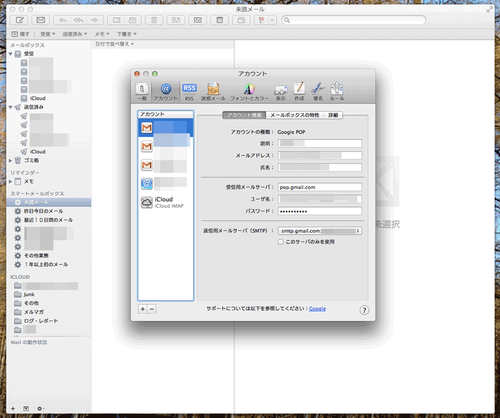Open the flag color dropdown arrow
The width and height of the screenshot is (500, 418).
coord(272,20)
